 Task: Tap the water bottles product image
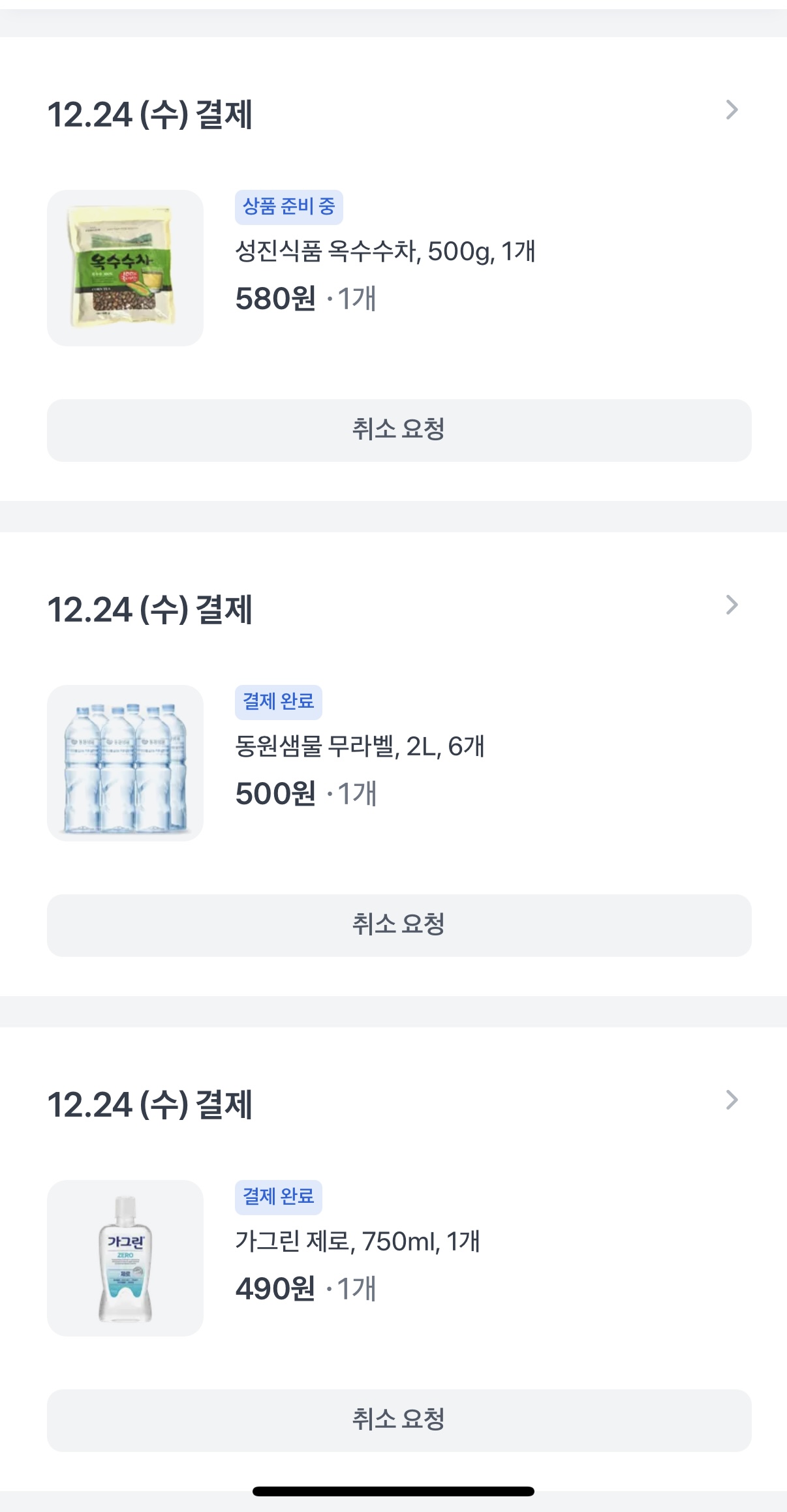point(125,763)
